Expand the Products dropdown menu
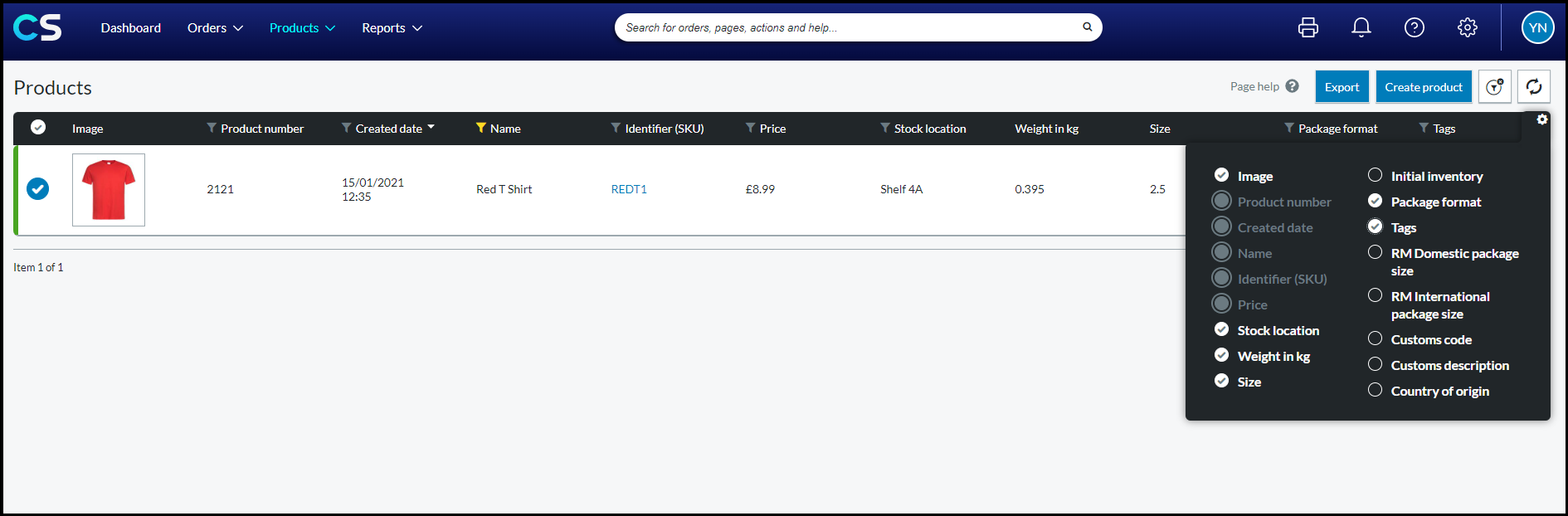Screen dimensions: 1568x516 (x=302, y=28)
